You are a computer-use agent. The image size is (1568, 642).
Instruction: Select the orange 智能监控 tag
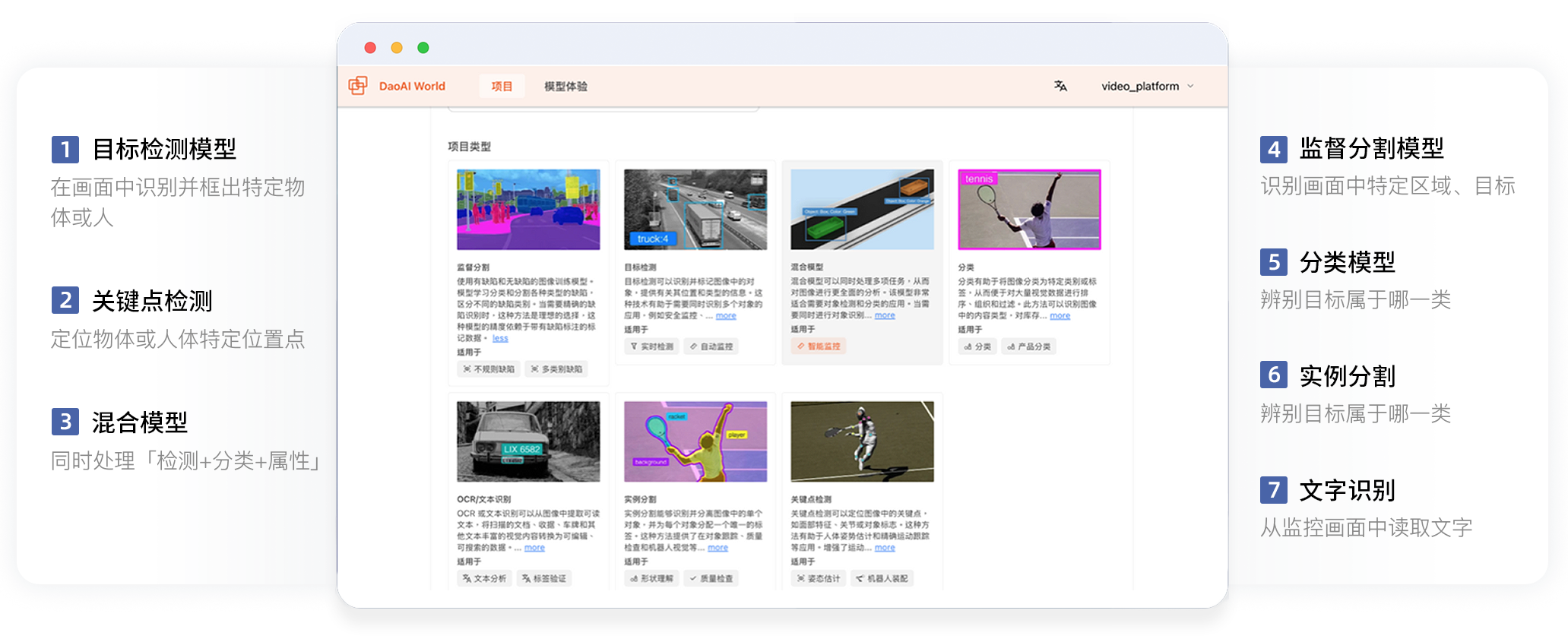coord(819,346)
